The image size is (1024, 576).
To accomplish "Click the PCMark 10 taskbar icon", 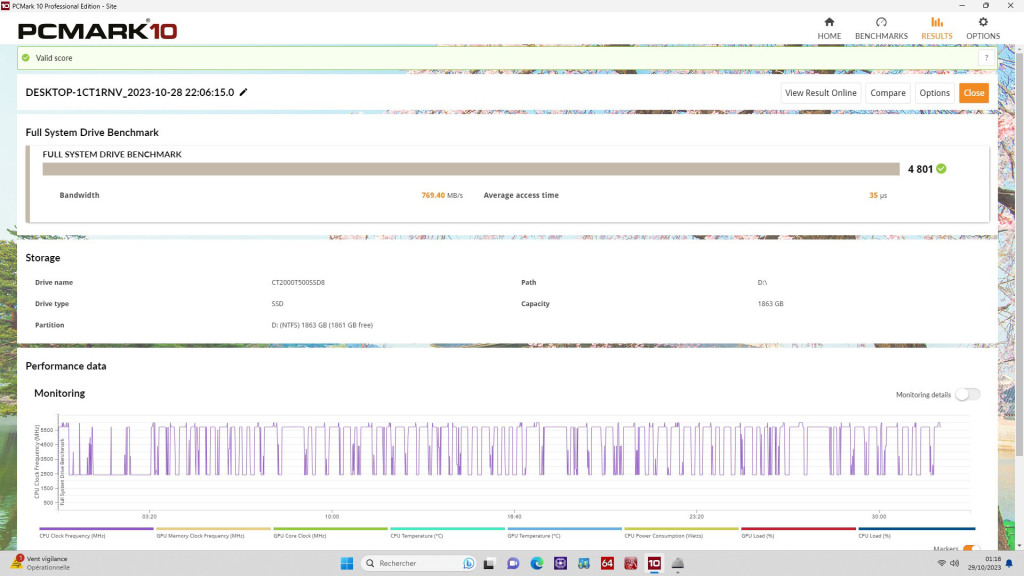I will (x=654, y=563).
